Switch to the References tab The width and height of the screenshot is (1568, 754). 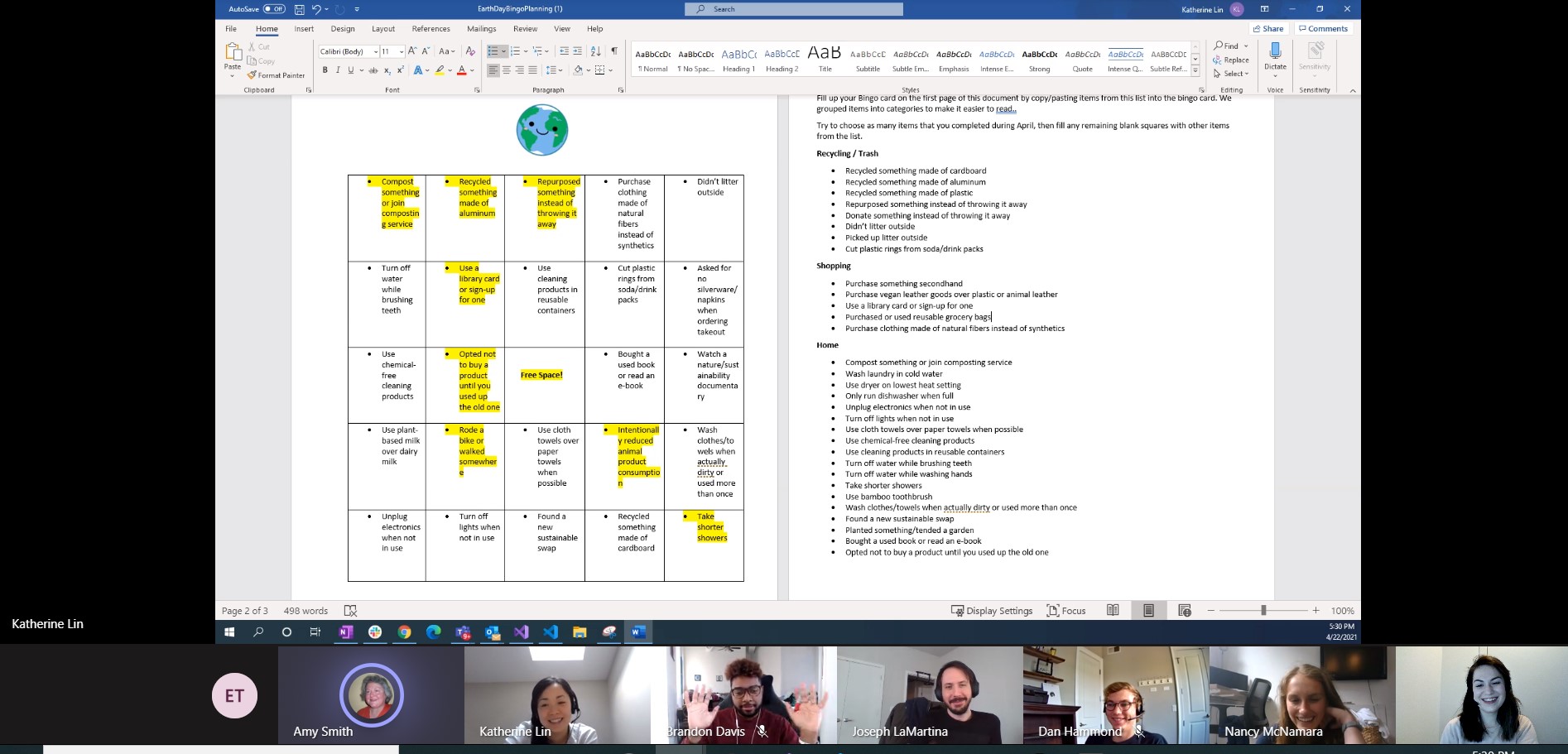pos(430,29)
